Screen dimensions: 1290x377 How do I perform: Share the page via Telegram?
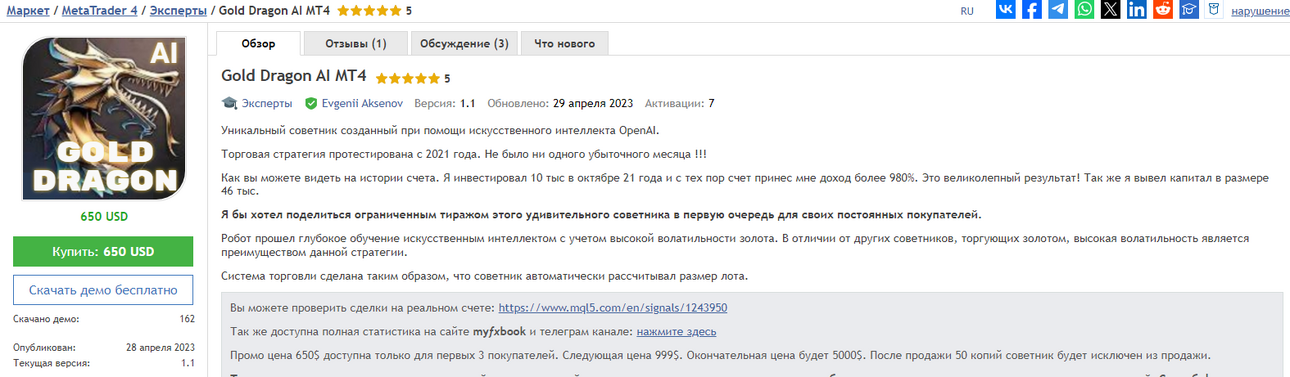point(1058,10)
